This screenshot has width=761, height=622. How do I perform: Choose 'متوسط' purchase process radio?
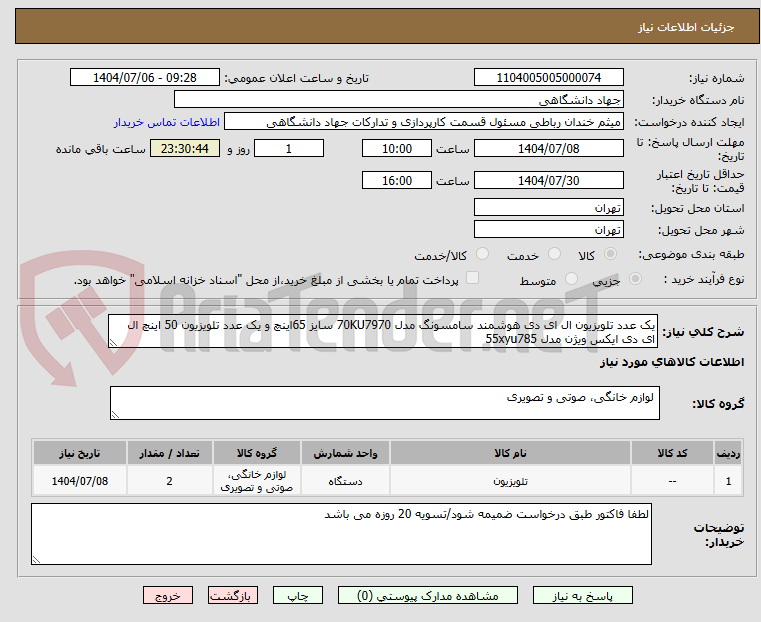click(x=571, y=280)
